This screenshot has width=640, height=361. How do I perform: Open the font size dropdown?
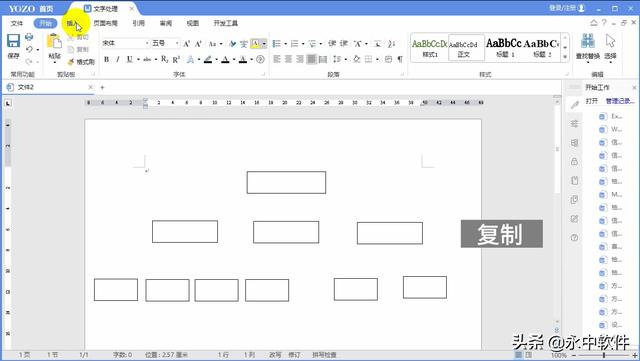[177, 43]
